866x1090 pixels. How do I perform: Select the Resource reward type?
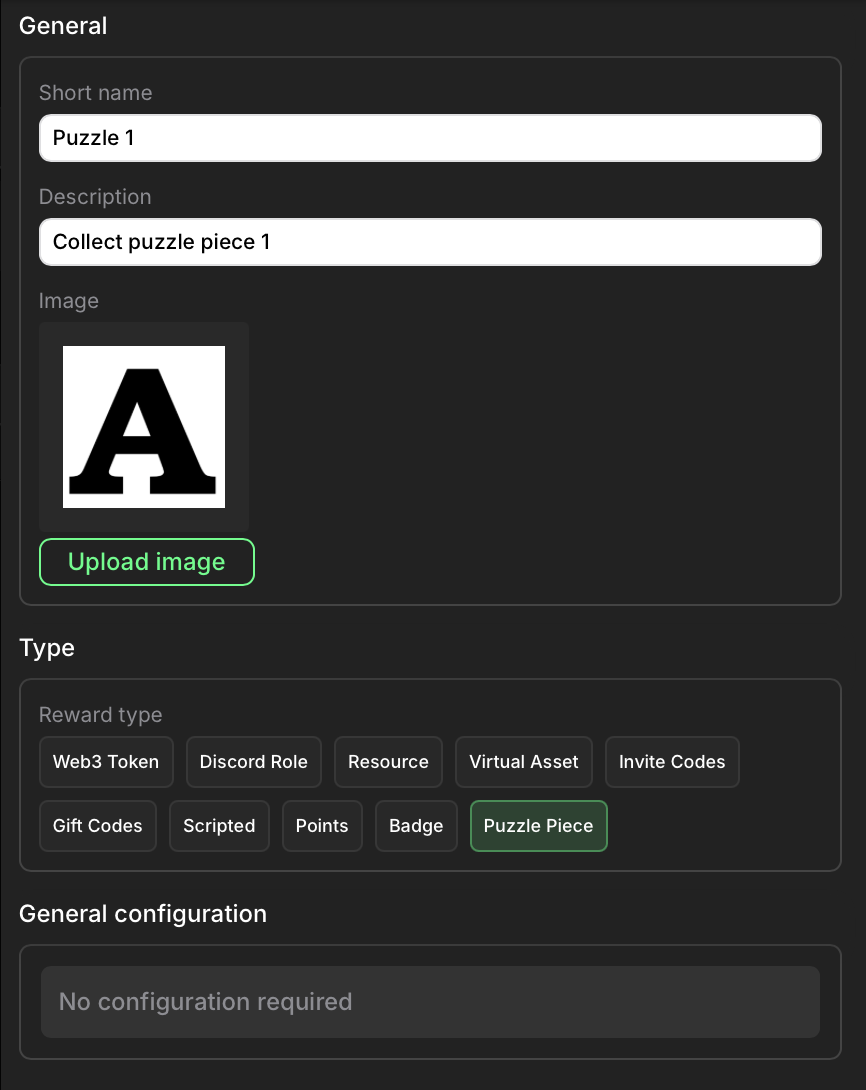coord(388,762)
